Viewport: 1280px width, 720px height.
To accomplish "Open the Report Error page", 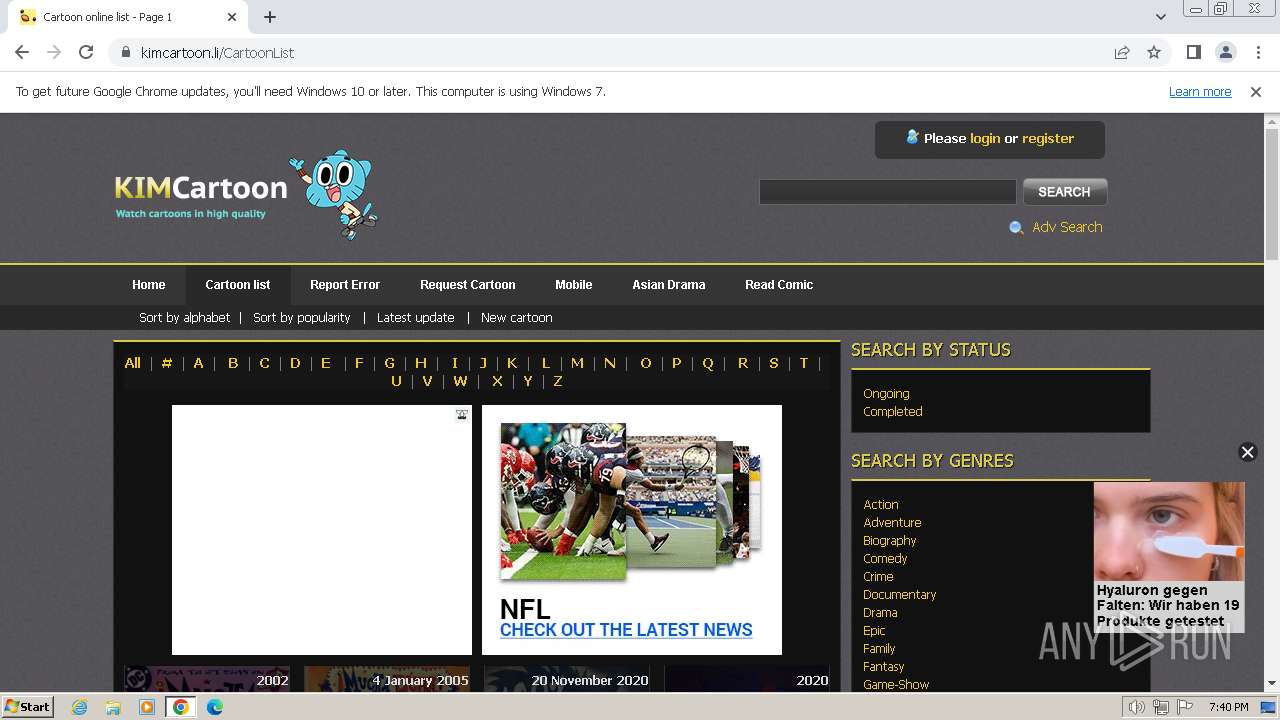I will tap(345, 284).
